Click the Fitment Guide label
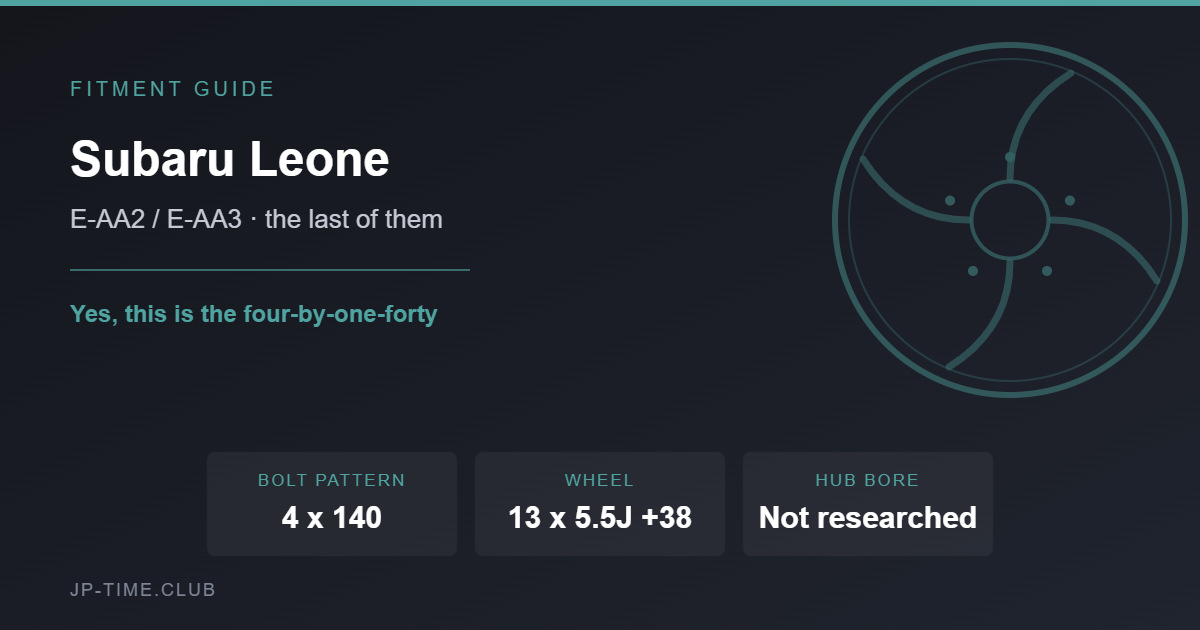Viewport: 1200px width, 630px height. (172, 89)
